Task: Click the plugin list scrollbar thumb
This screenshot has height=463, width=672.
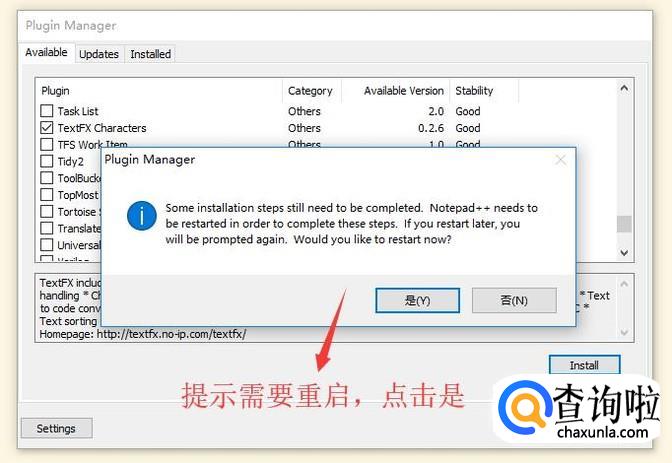Action: click(x=624, y=224)
